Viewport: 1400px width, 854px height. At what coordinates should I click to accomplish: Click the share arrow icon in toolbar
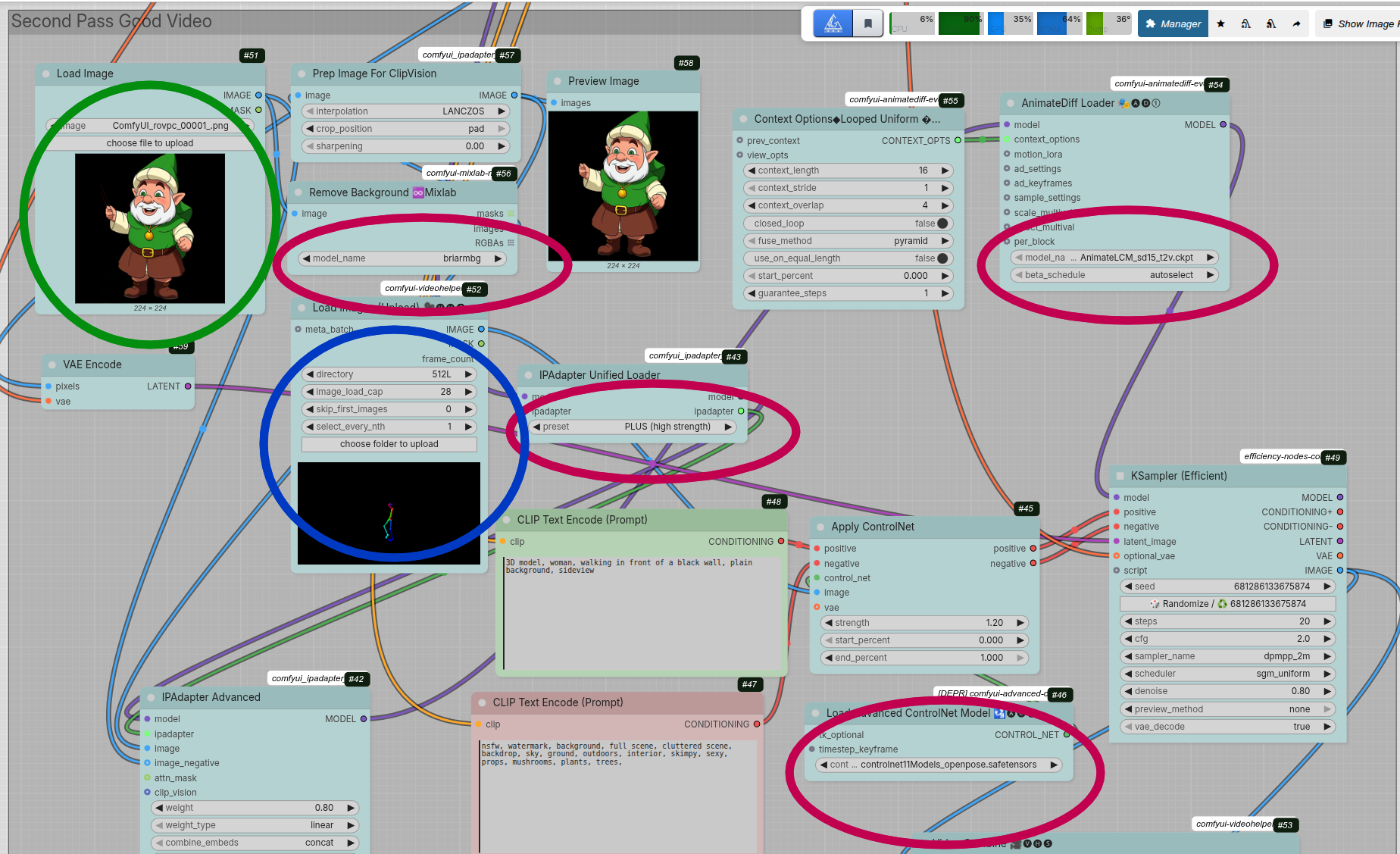1296,23
